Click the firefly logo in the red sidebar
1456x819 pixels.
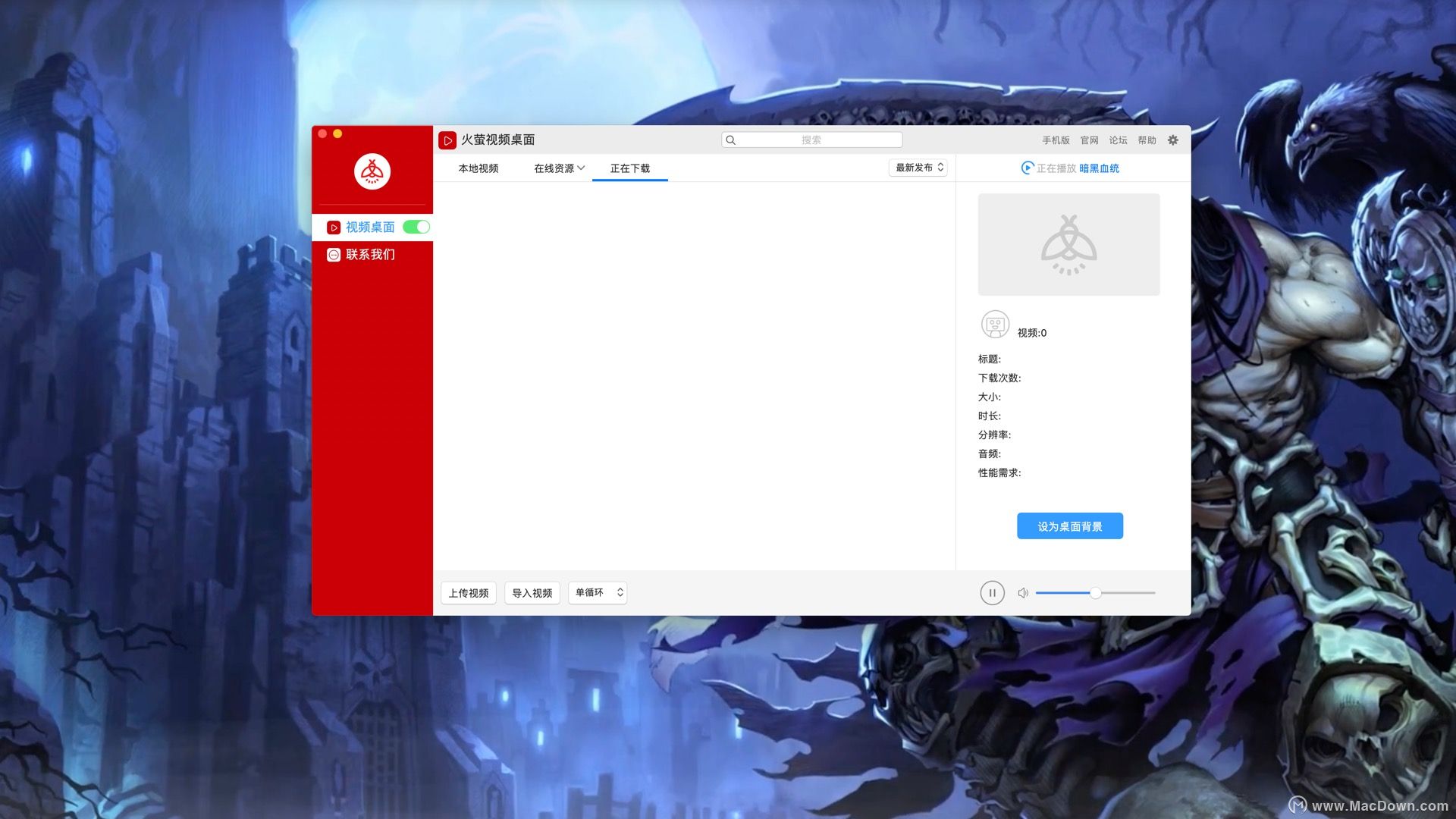[x=372, y=171]
